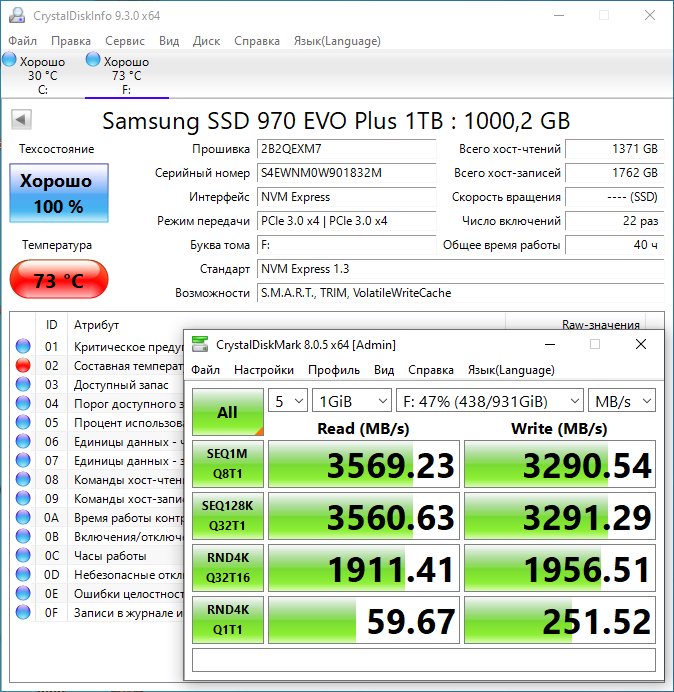This screenshot has width=674, height=692.
Task: Click the transfer mode field PCIe 3.0 x4
Action: 346,221
